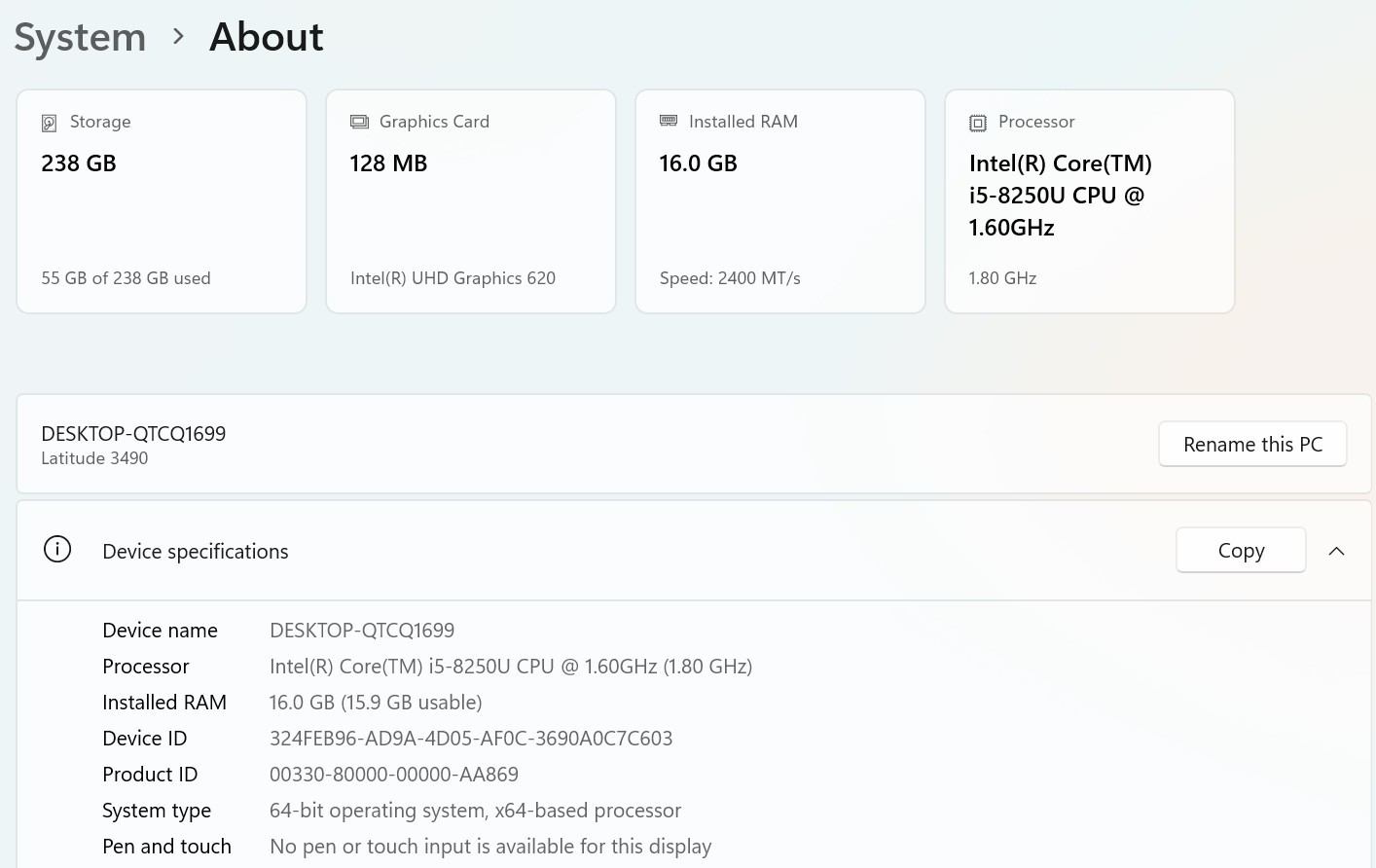
Task: Select the Device ID value 324FEB96-AD9A…
Action: tap(471, 739)
